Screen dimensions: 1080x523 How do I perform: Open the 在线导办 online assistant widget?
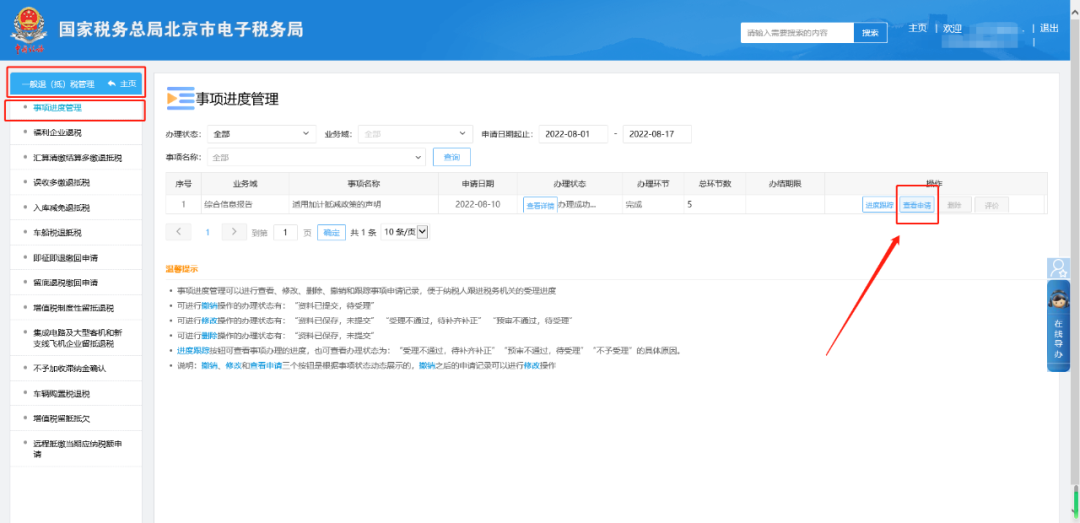pos(1058,326)
